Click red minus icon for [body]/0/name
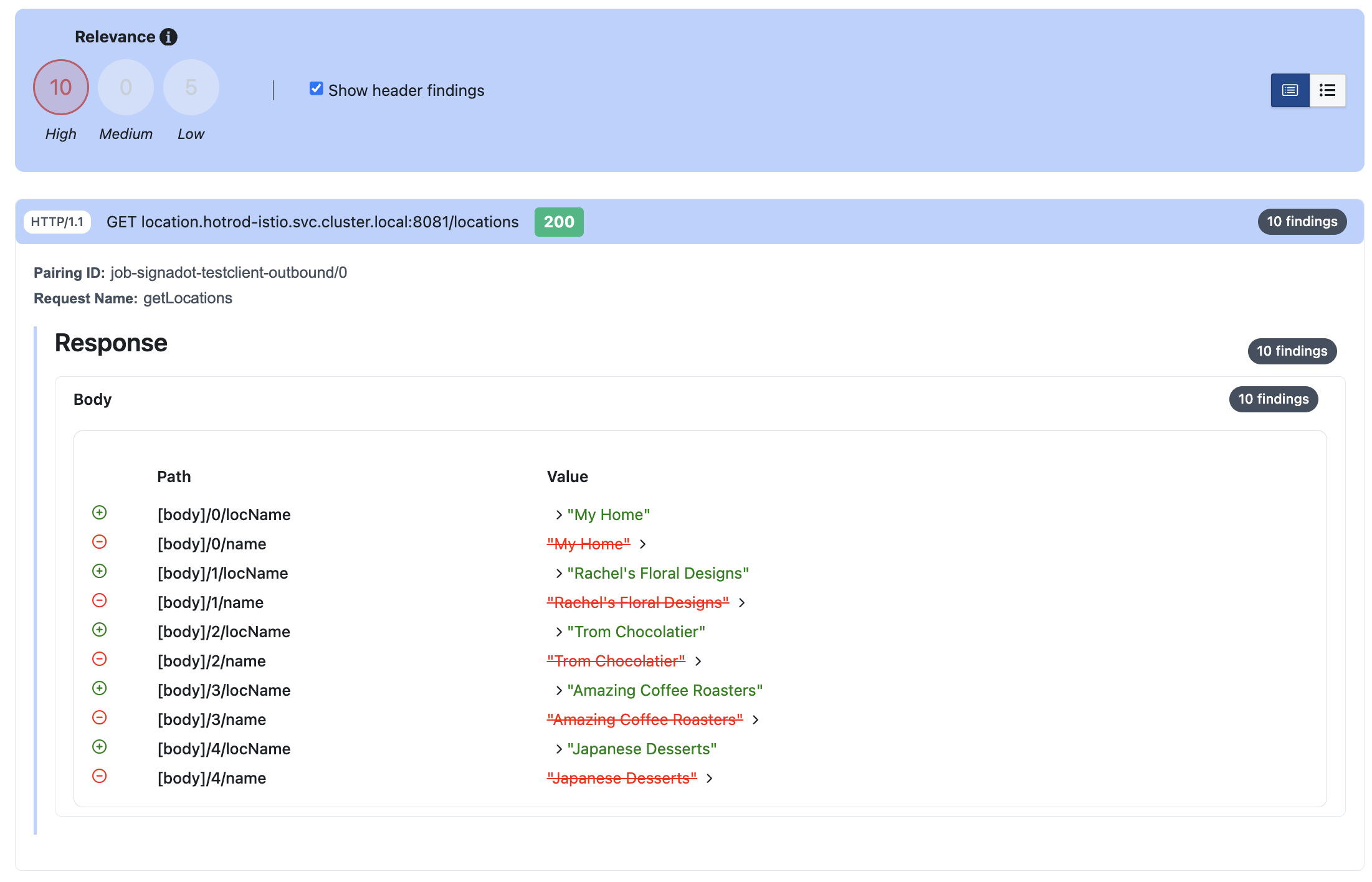 [100, 542]
